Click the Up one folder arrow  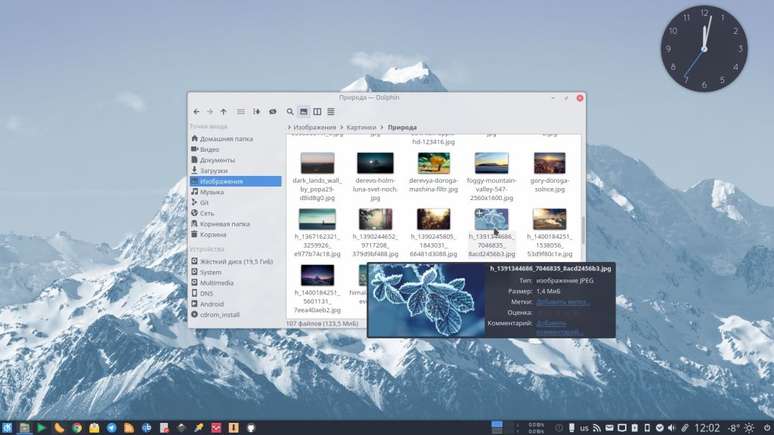[224, 112]
